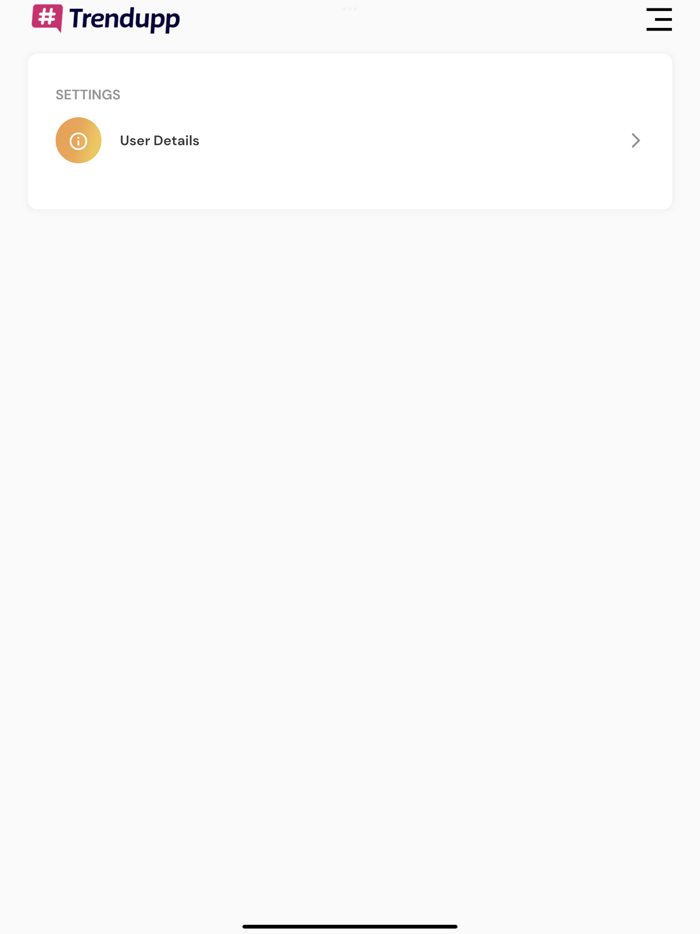
Task: Click the SETTINGS section heading
Action: [88, 95]
